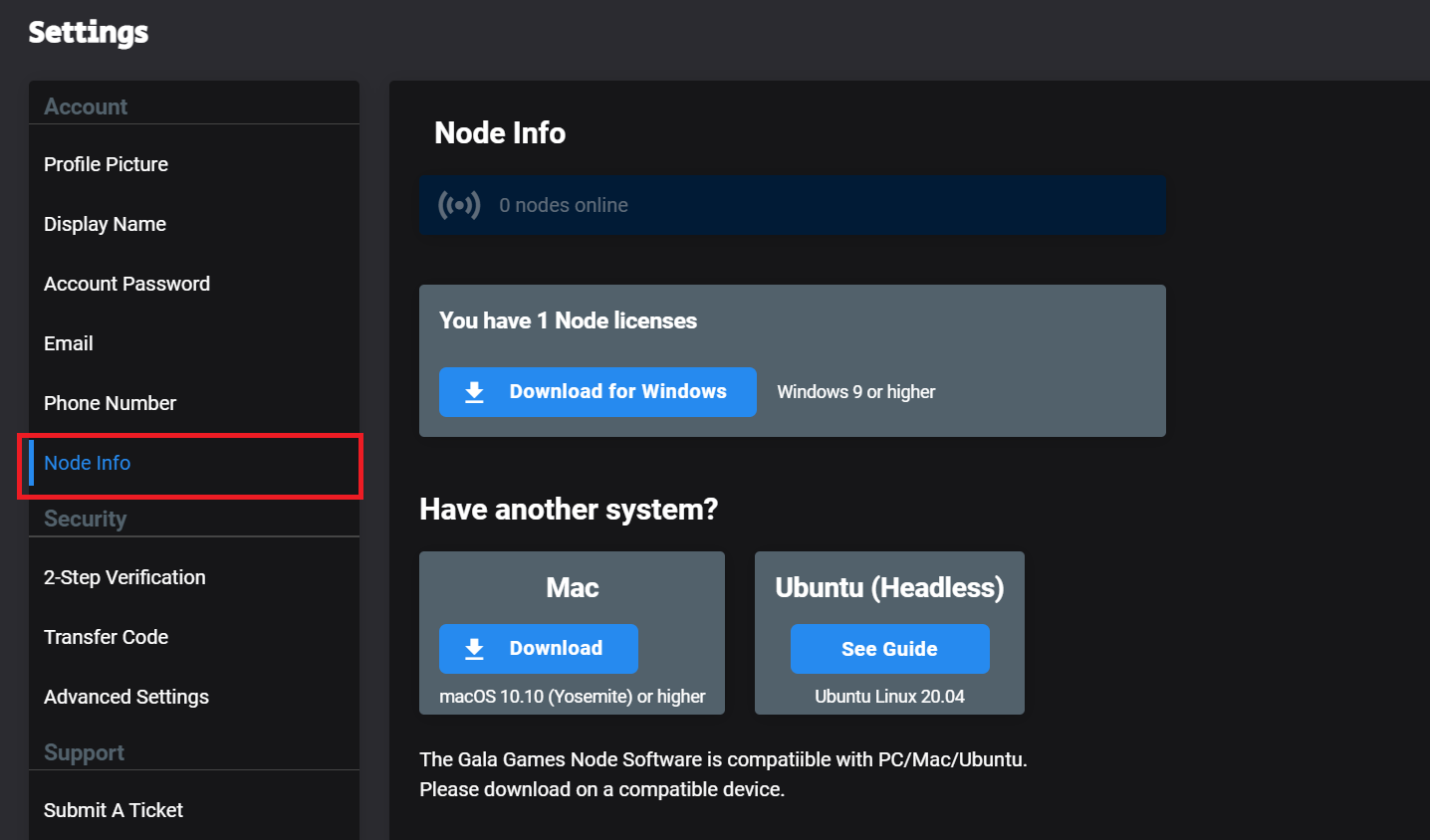Open Profile Picture settings
The image size is (1430, 840).
coord(106,164)
